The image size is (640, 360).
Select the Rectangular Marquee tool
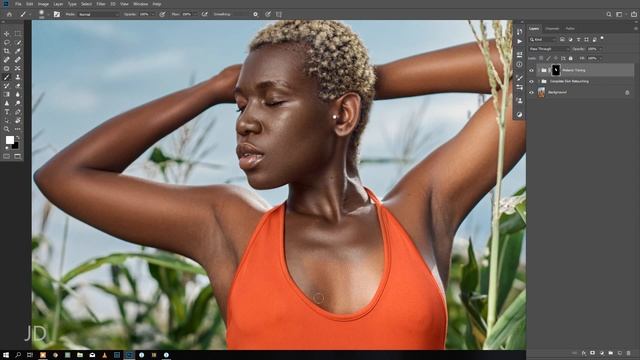pyautogui.click(x=18, y=34)
